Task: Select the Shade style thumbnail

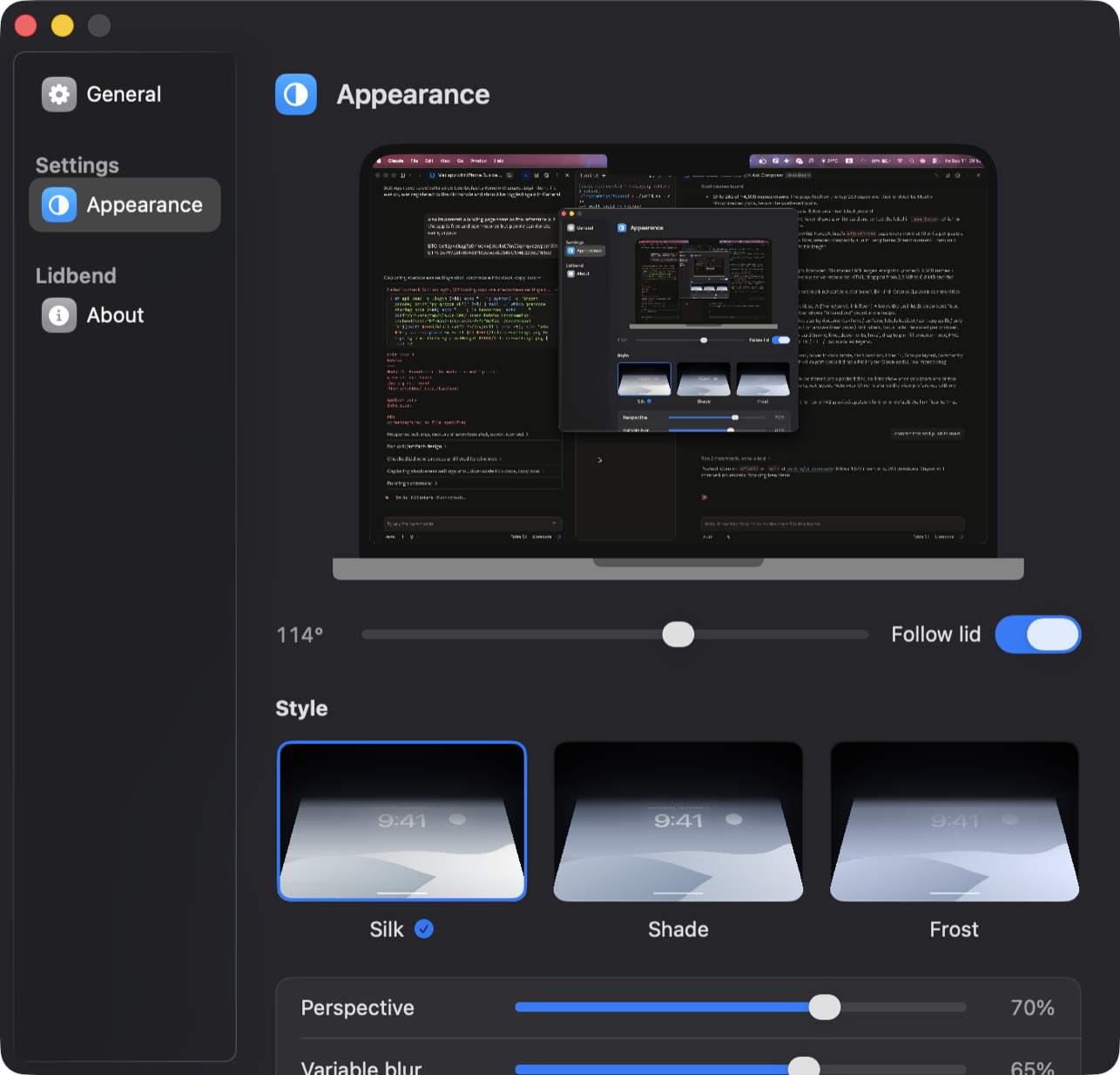Action: pos(678,821)
